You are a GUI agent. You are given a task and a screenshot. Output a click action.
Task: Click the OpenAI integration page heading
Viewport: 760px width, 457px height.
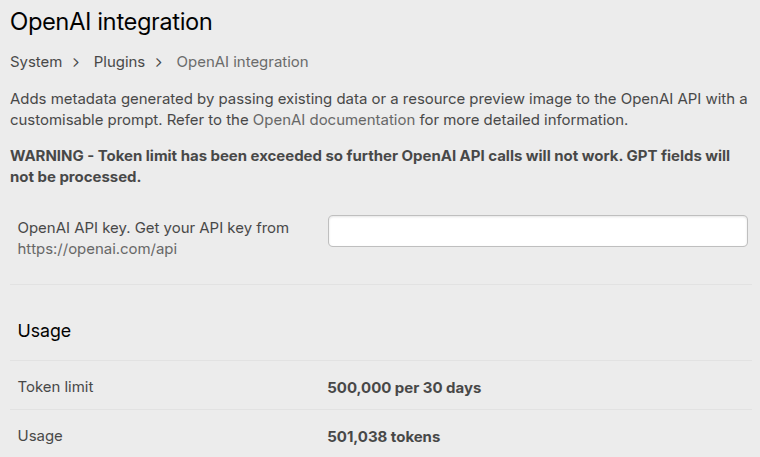111,21
